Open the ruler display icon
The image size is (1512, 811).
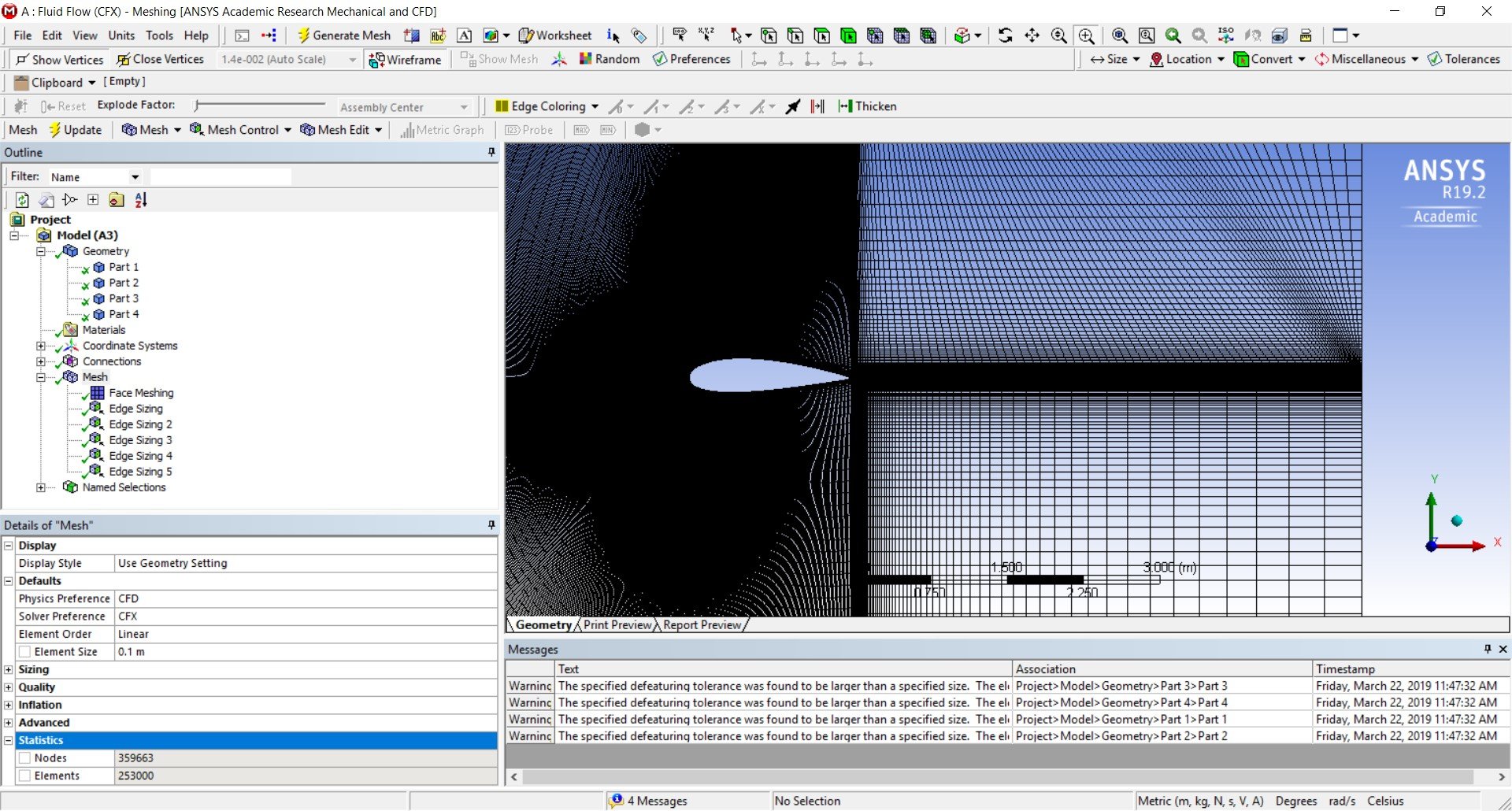(x=1306, y=35)
